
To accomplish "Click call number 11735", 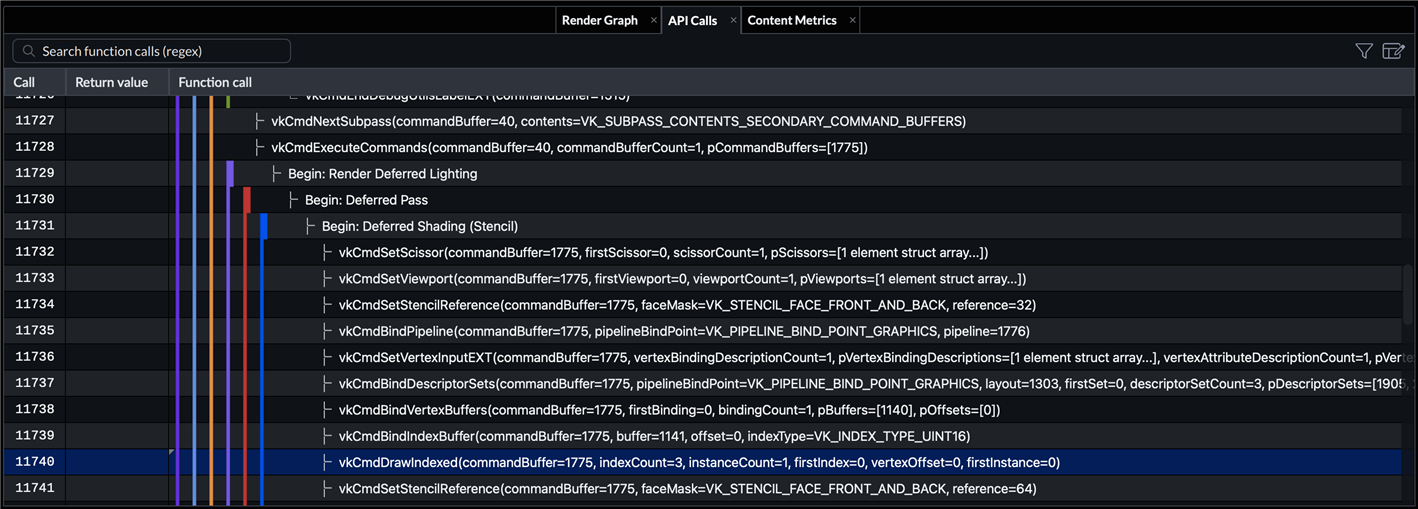I will click(x=34, y=331).
